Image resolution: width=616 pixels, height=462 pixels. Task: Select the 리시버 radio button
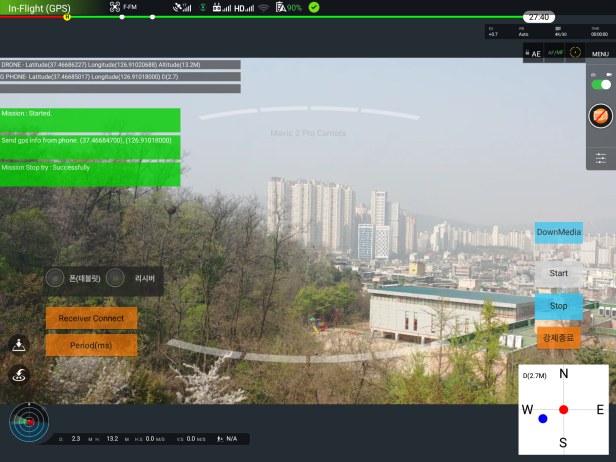coord(116,278)
